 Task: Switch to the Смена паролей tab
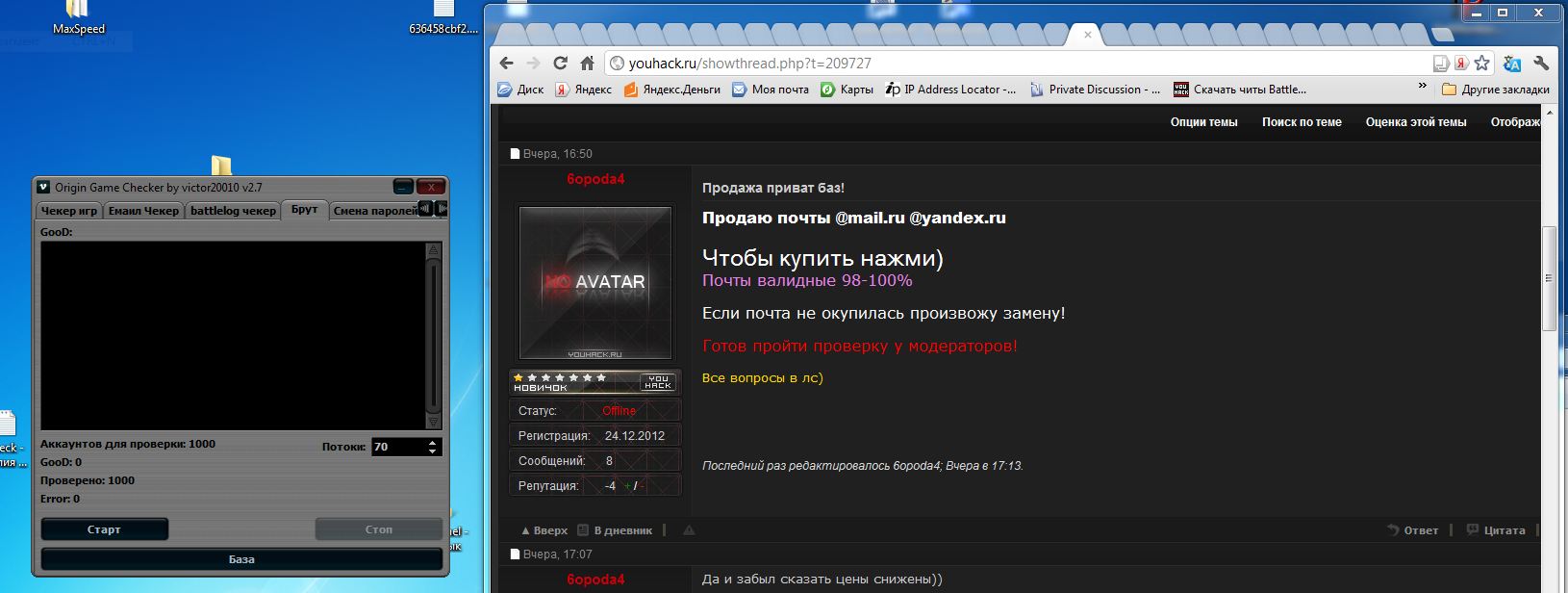375,211
